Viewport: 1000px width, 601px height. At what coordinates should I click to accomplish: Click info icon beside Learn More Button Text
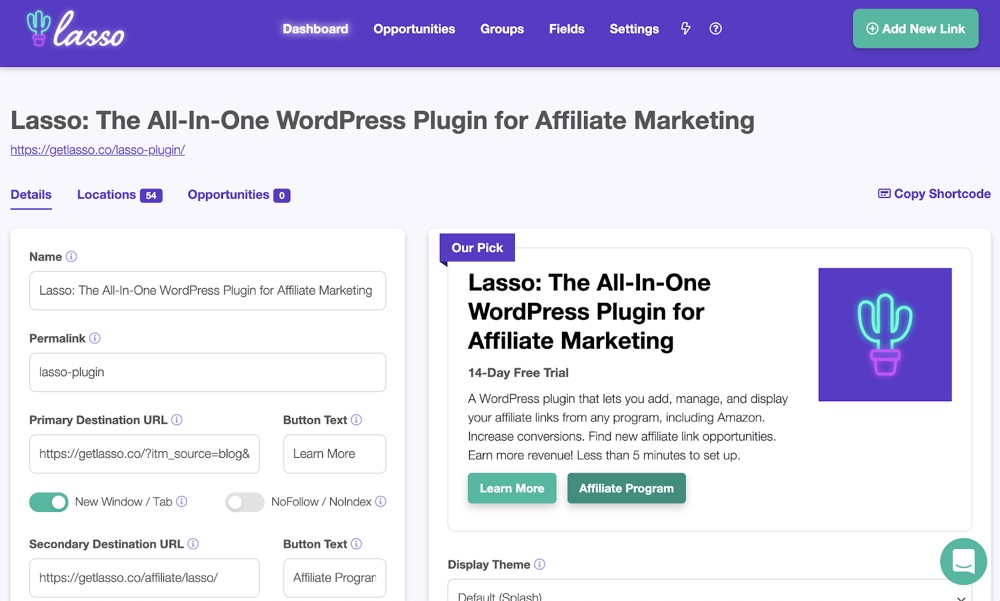[x=357, y=420]
